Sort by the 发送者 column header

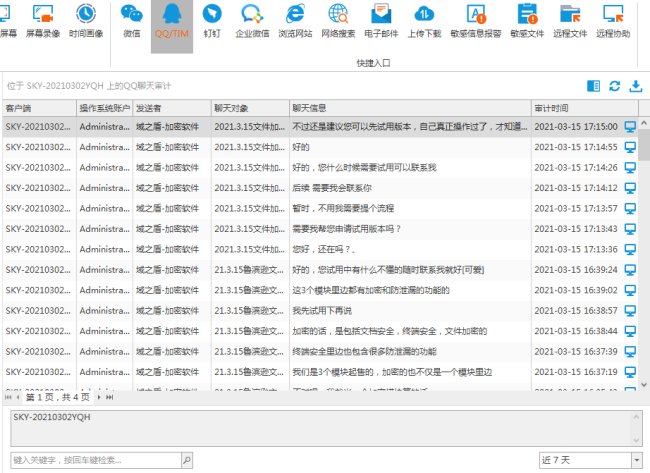pyautogui.click(x=172, y=108)
